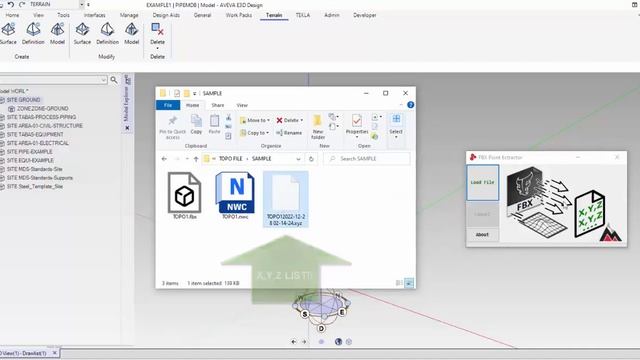Select SITE TABAS-EQUIPMENT in tree
The width and height of the screenshot is (640, 360).
[x=35, y=134]
